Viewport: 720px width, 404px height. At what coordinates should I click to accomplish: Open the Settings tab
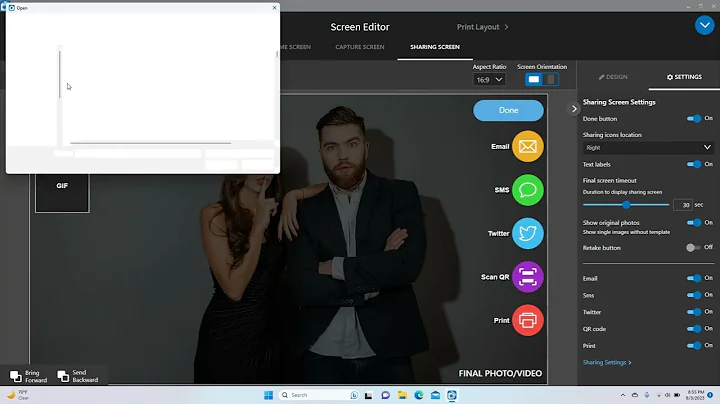click(684, 77)
